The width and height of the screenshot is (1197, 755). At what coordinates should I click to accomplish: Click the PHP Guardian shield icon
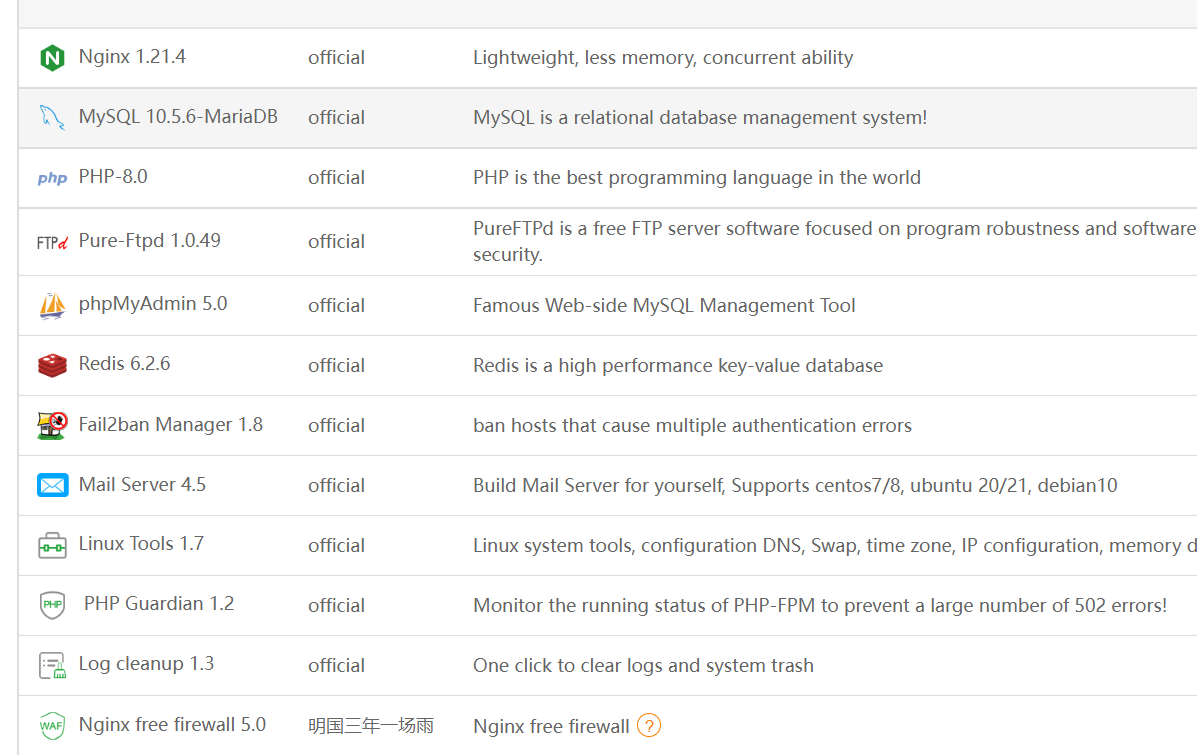(52, 605)
